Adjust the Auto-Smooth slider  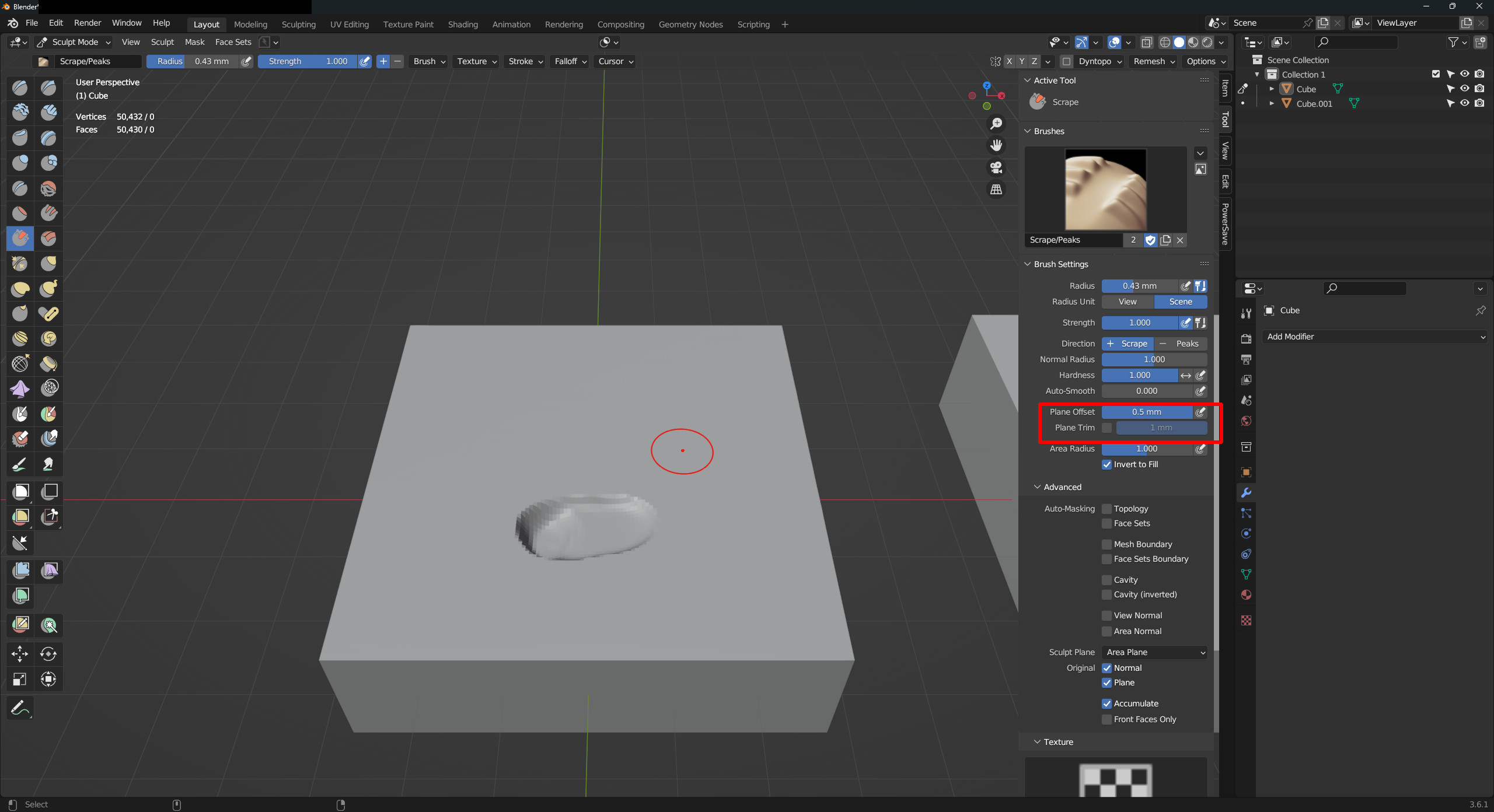(x=1147, y=391)
